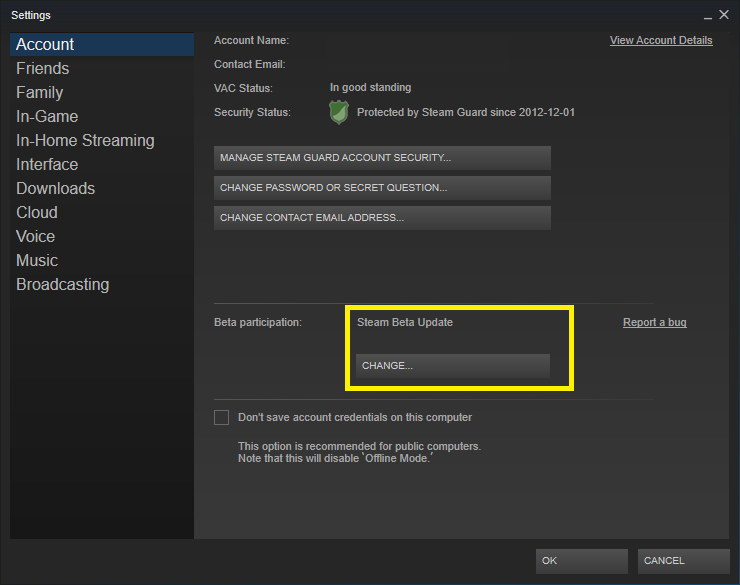Switch to the Interface settings
This screenshot has height=585, width=740.
pyautogui.click(x=47, y=165)
